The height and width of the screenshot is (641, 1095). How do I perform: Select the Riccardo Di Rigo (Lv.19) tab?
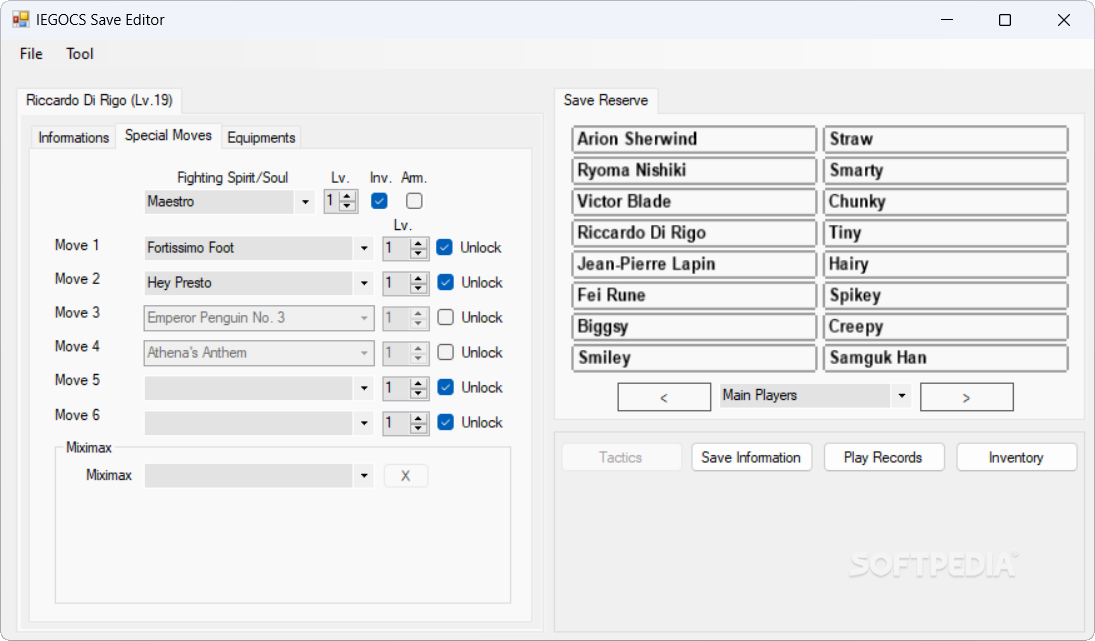click(x=99, y=101)
